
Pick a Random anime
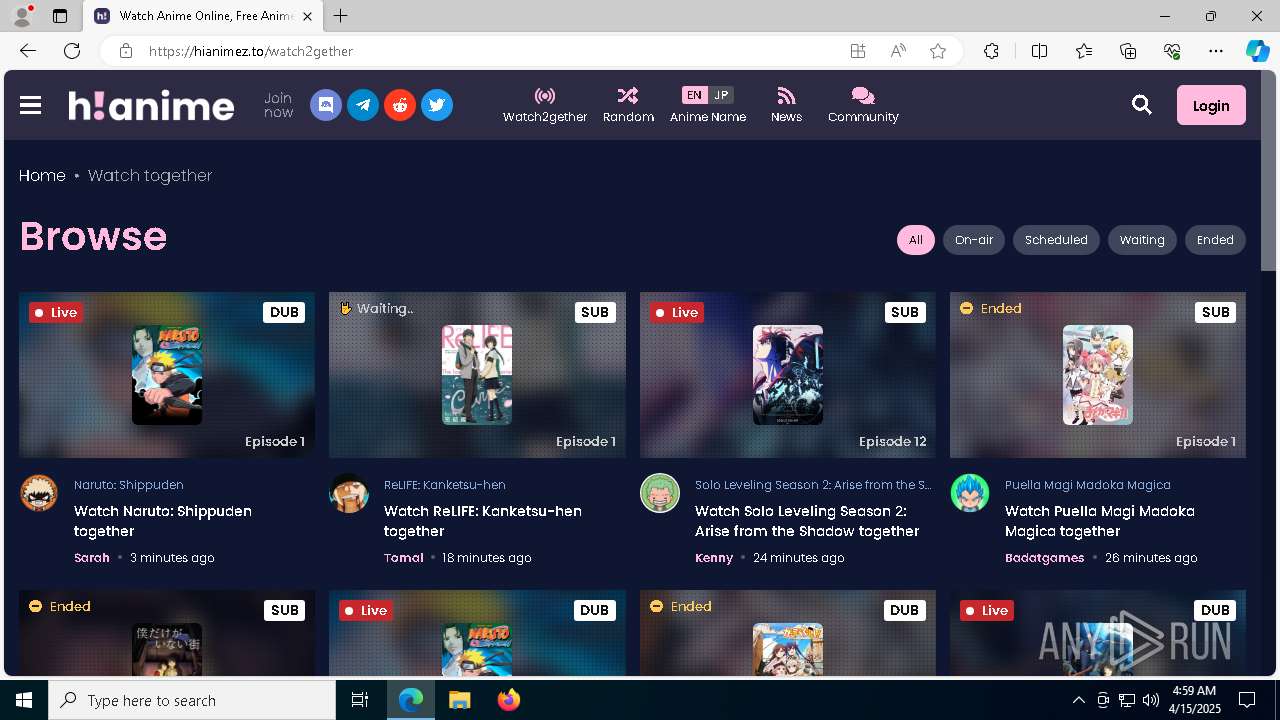[628, 105]
